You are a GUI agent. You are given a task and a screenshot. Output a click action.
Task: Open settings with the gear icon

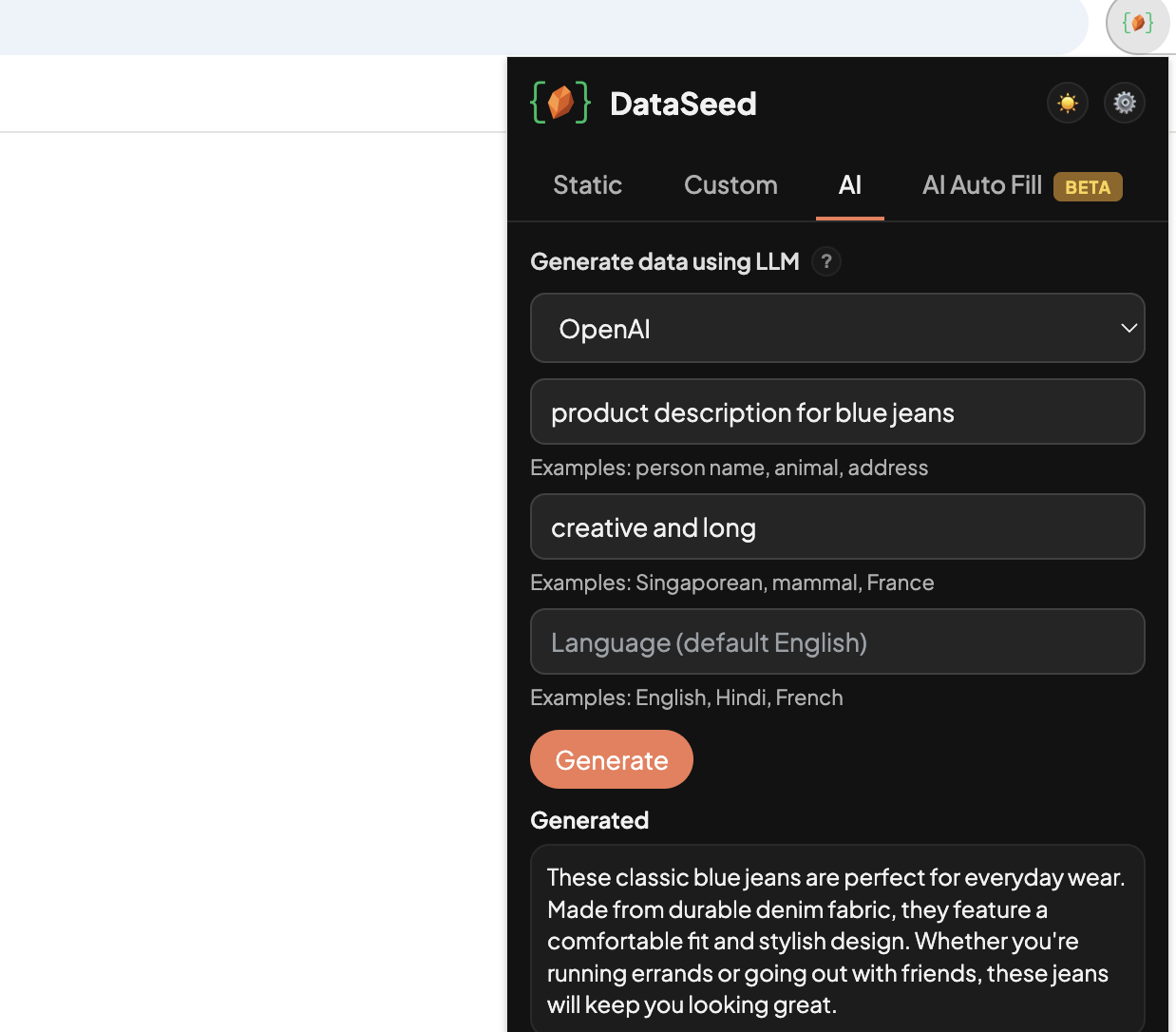[x=1125, y=103]
